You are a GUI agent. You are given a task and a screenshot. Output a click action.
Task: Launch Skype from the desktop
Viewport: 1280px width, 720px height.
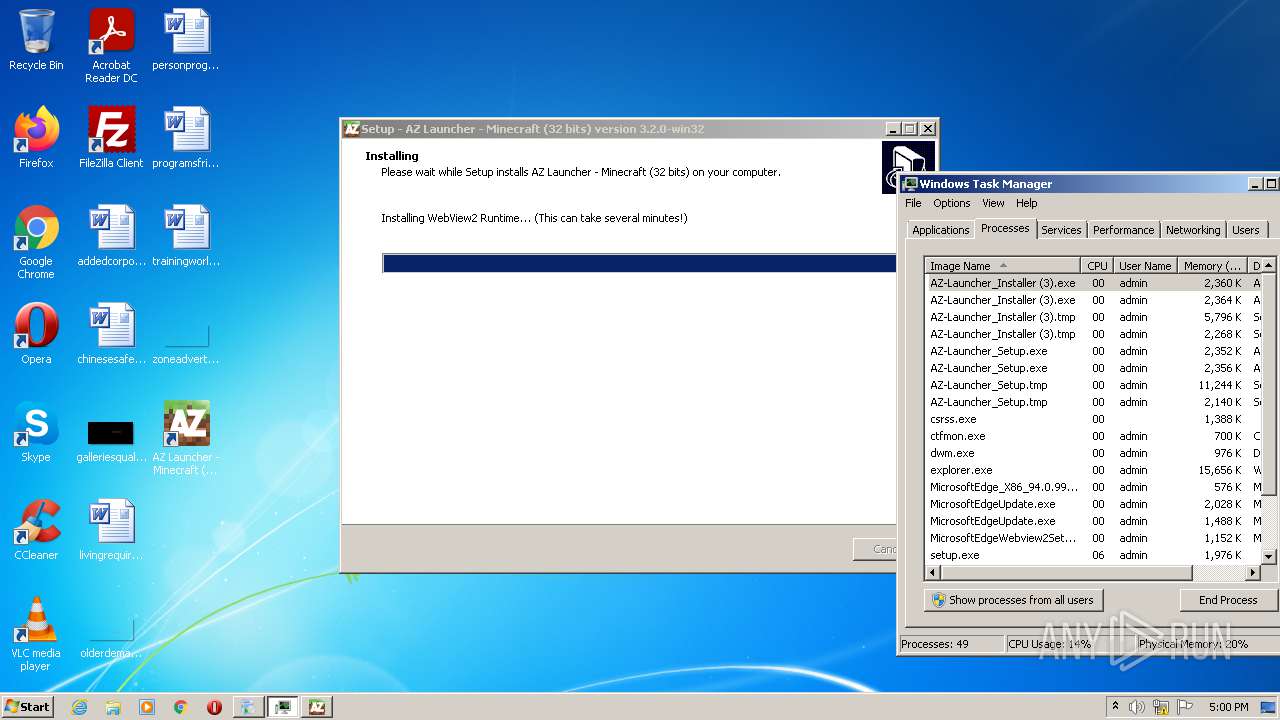pos(36,432)
